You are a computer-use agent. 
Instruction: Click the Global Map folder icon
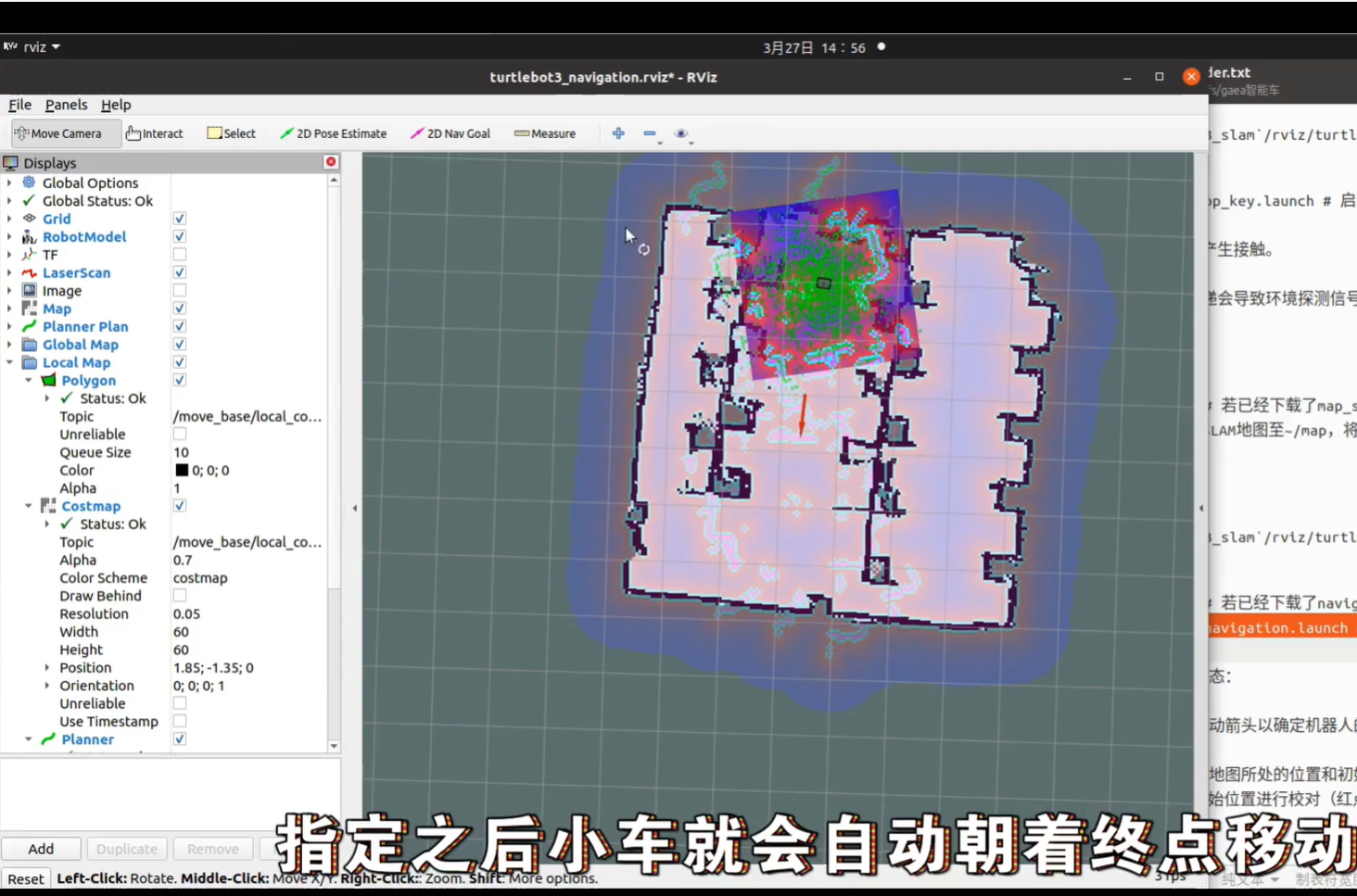click(30, 345)
